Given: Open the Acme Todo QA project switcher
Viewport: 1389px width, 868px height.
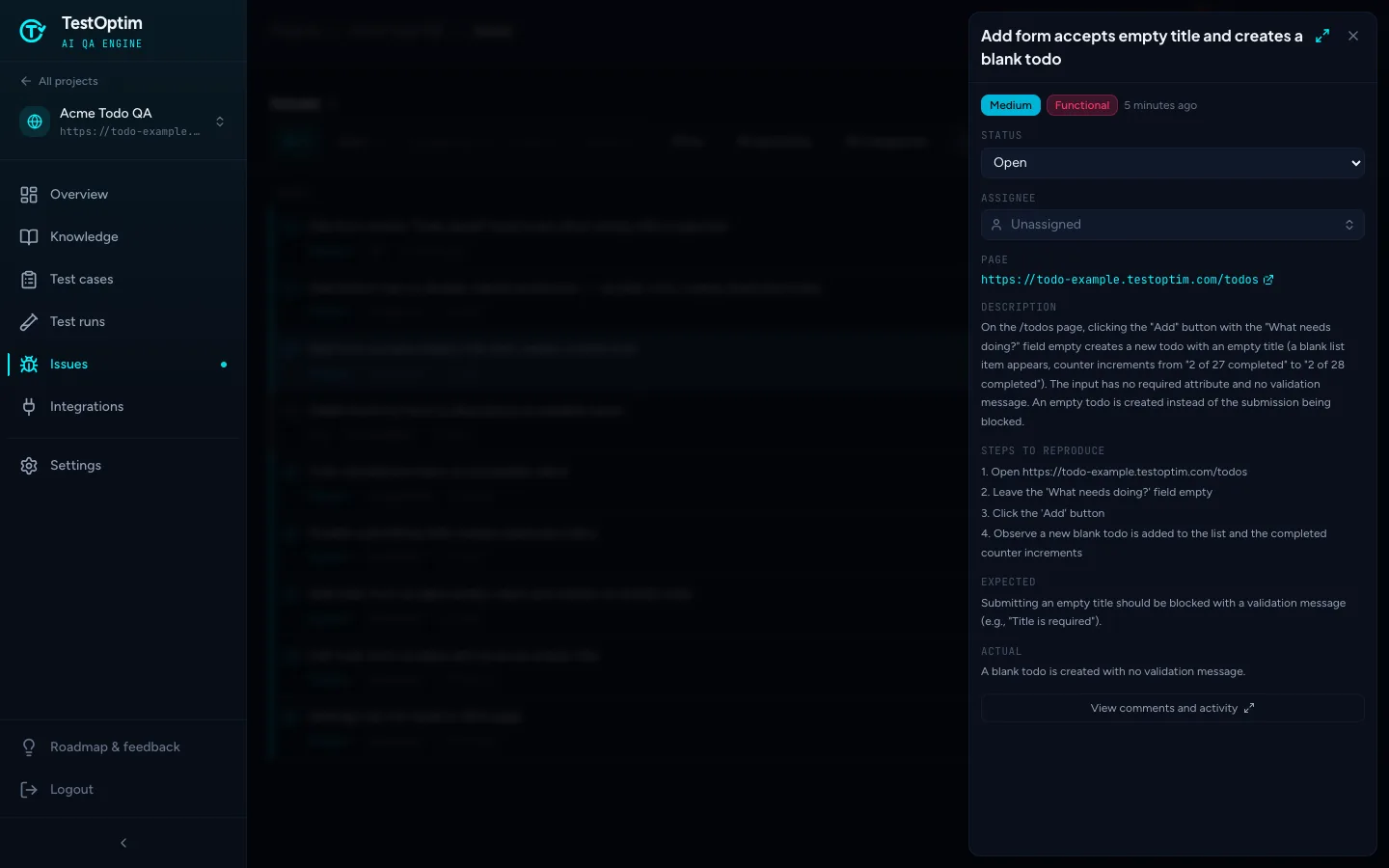Looking at the screenshot, I should (123, 122).
